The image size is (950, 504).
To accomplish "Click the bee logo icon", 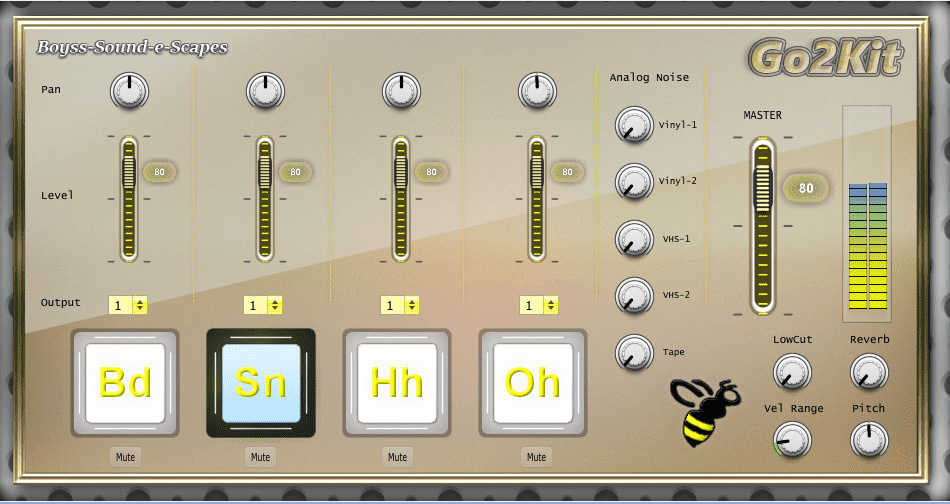I will 705,413.
